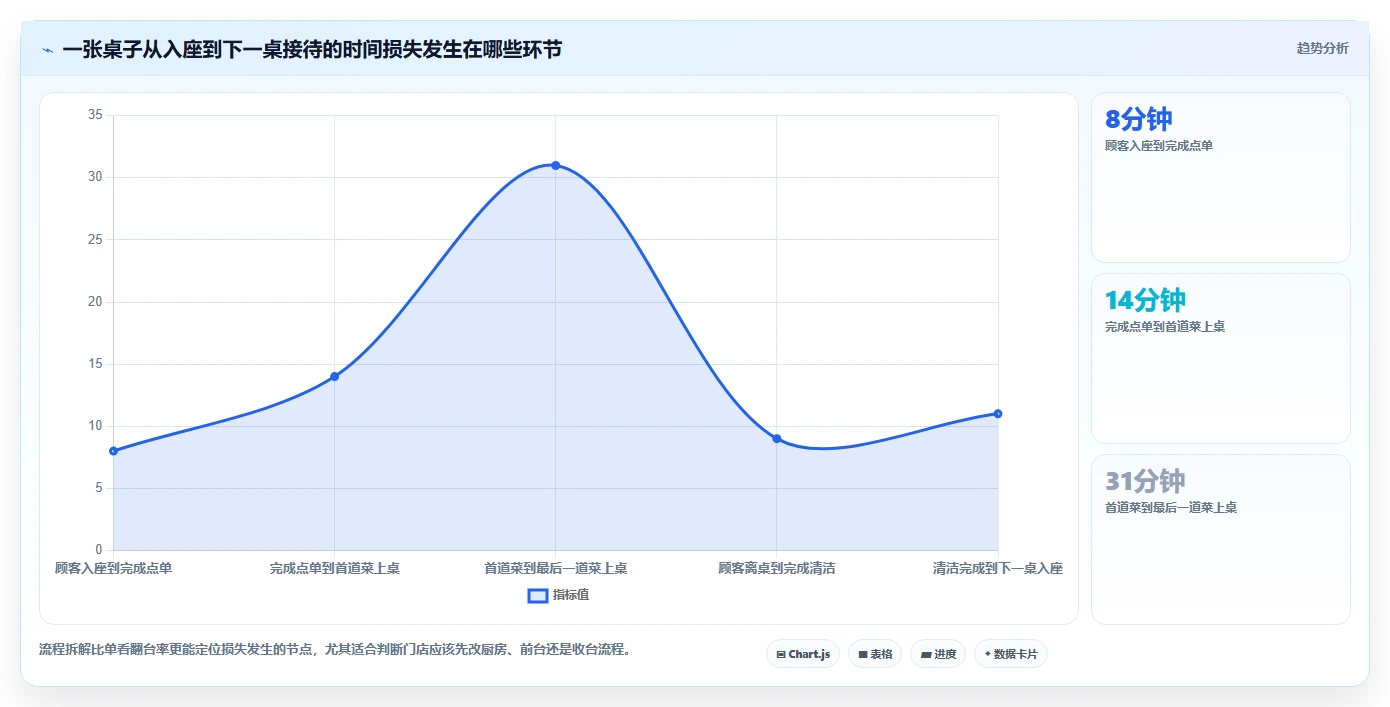Click the 趋势分析 label in header

[1322, 48]
